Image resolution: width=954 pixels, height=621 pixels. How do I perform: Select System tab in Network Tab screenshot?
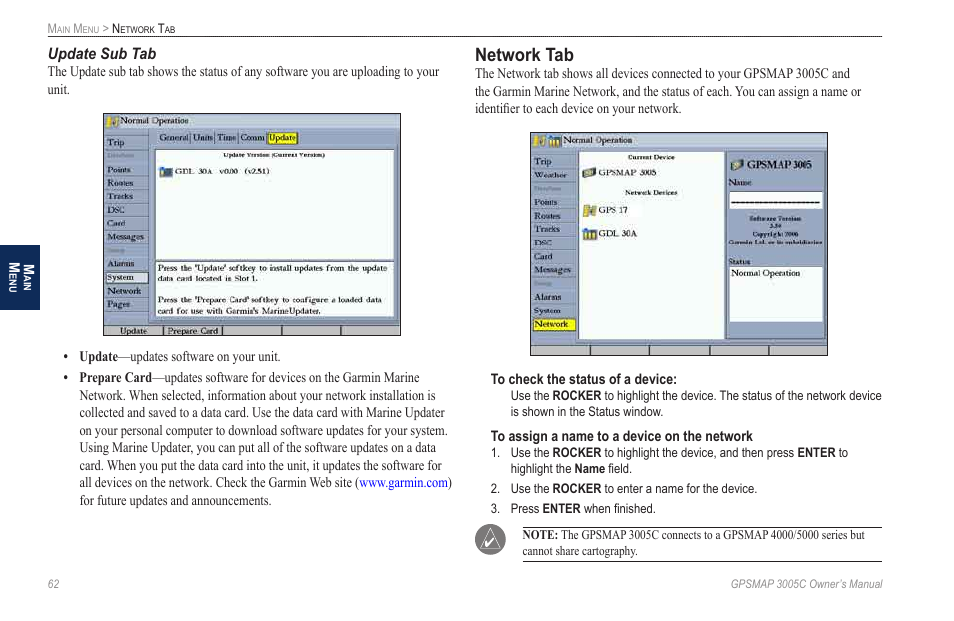pyautogui.click(x=554, y=311)
